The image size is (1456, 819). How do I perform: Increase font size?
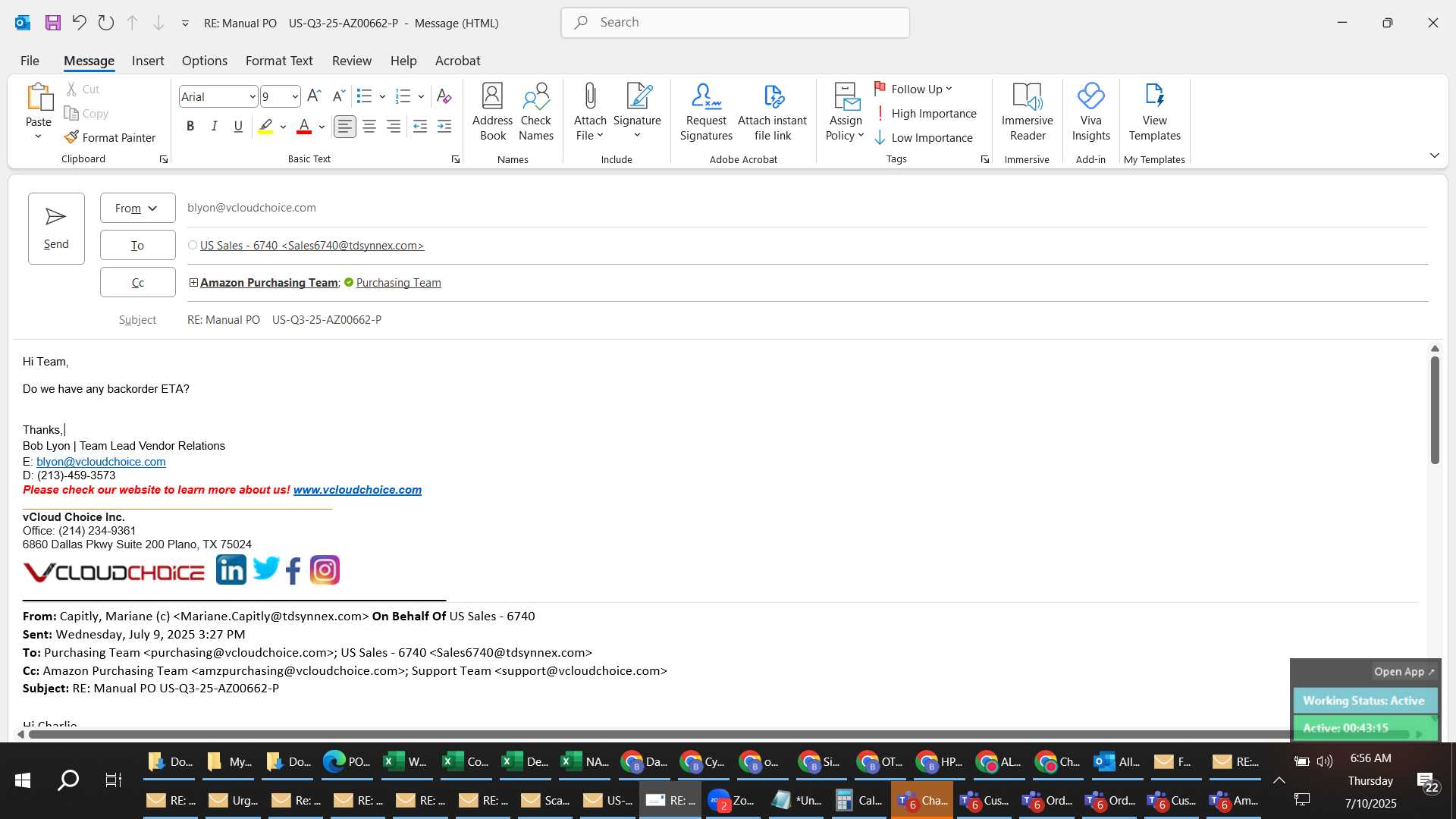[314, 96]
